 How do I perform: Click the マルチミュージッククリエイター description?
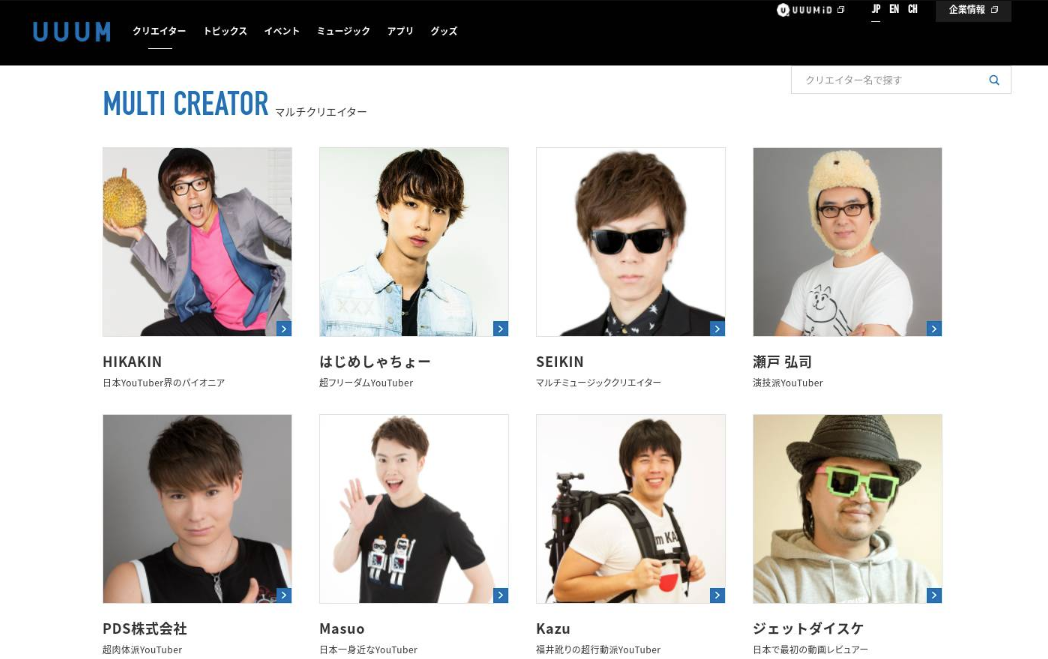pos(599,383)
